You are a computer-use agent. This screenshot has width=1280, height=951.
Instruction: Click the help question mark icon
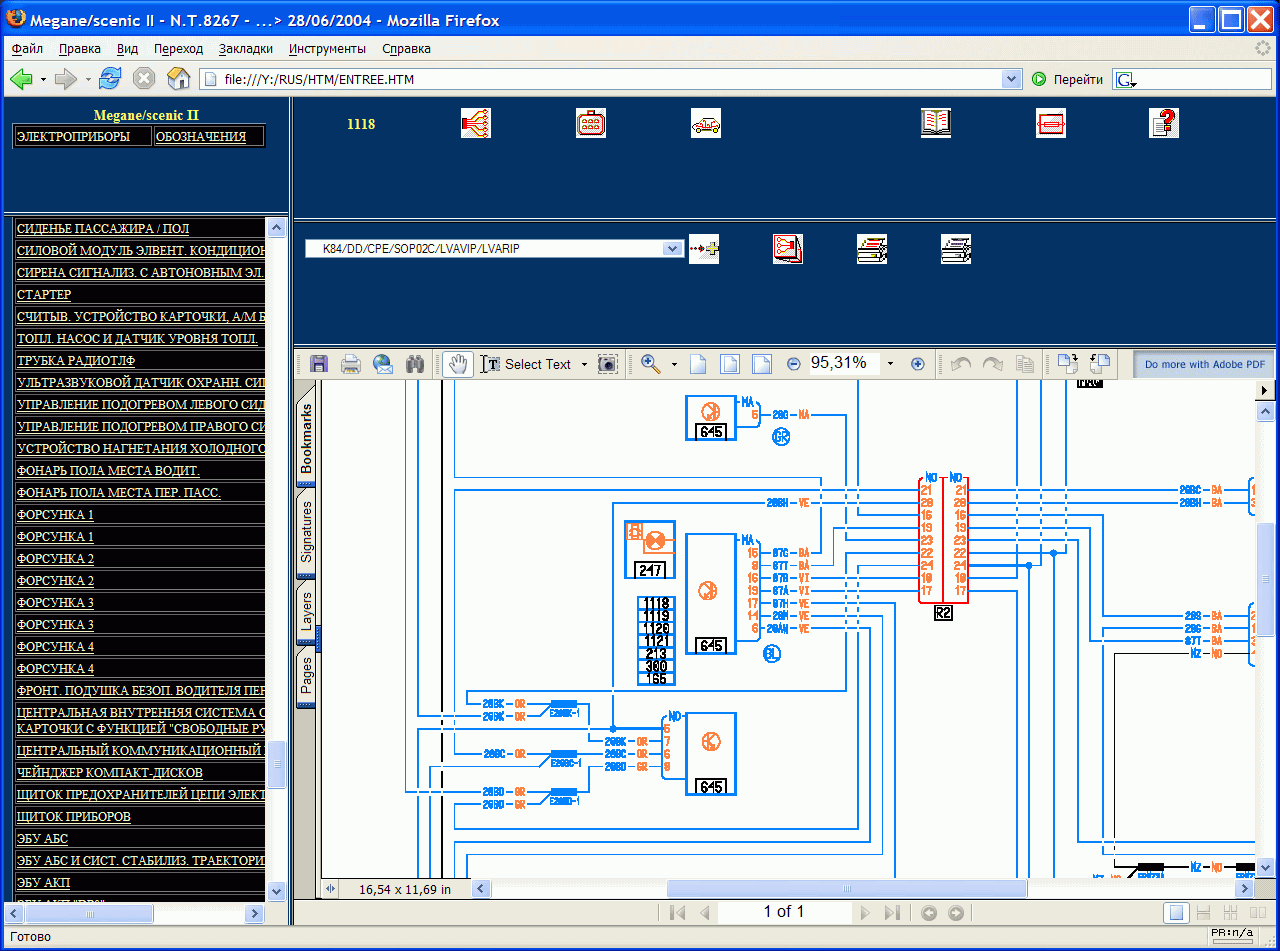(1164, 122)
